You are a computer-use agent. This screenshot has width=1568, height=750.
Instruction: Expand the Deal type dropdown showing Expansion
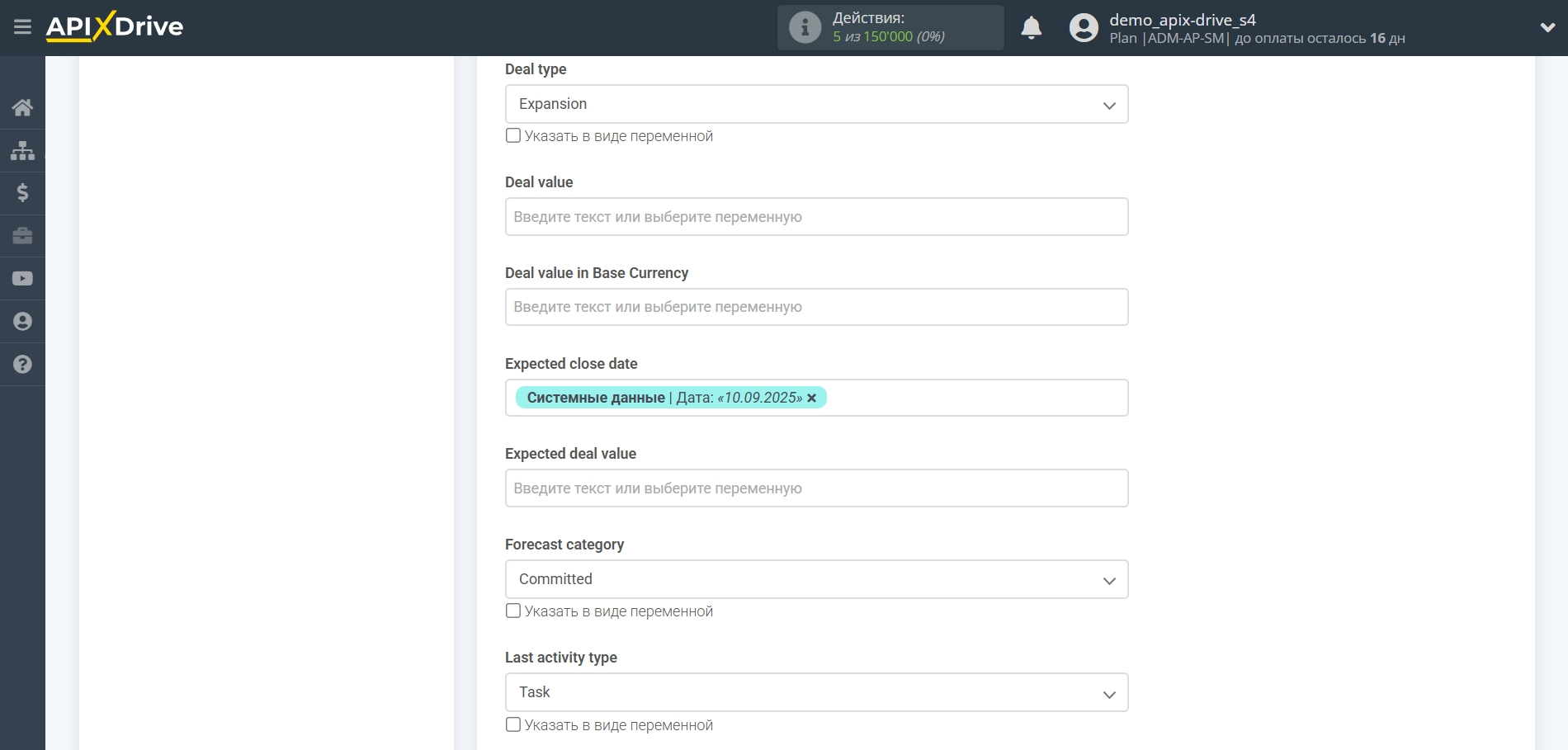coord(816,104)
